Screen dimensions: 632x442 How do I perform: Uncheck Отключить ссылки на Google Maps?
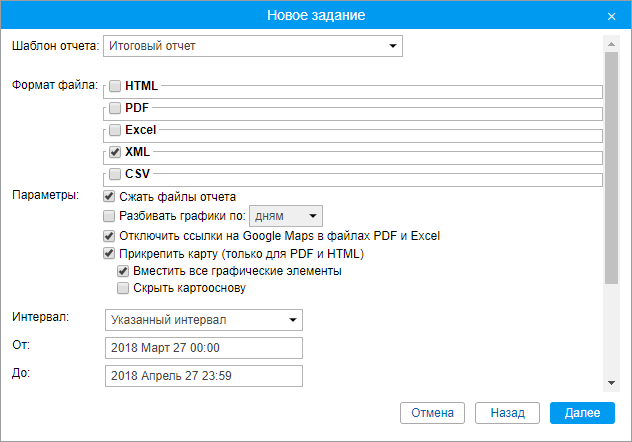click(109, 236)
